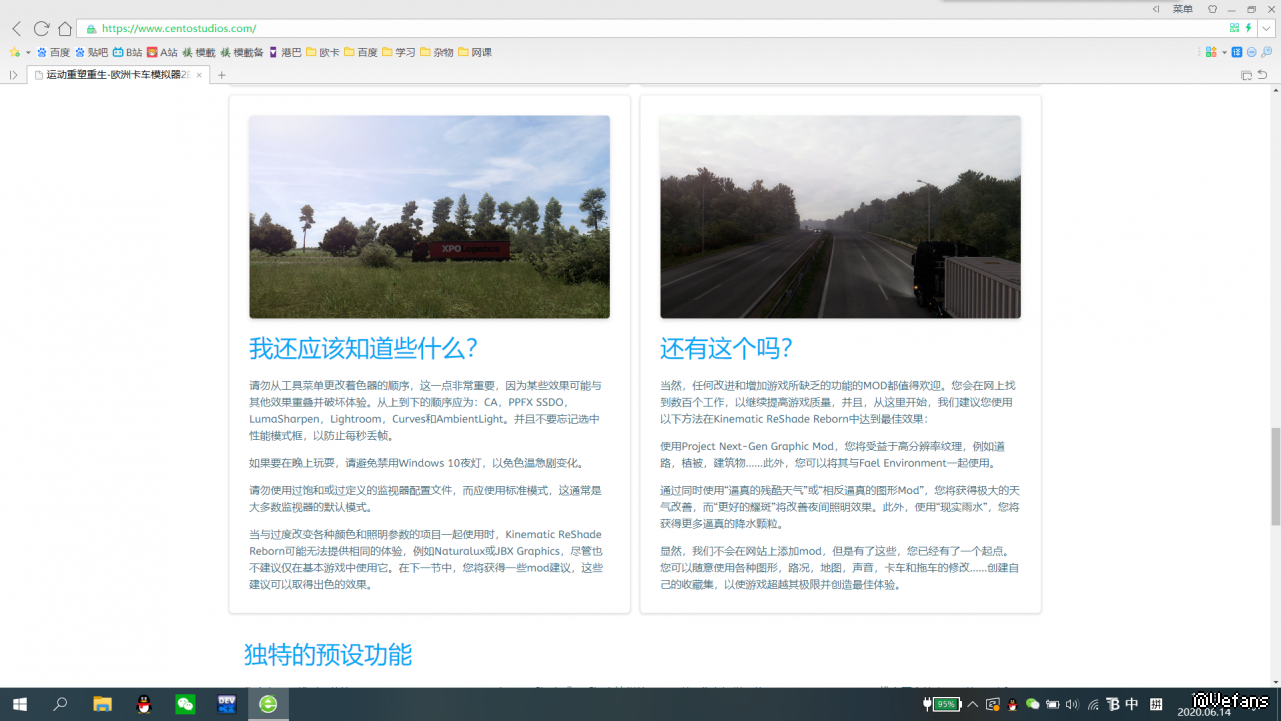Screen dimensions: 1281x721
Task: Click the vertical page scrollbar thumb
Action: coord(1275,476)
